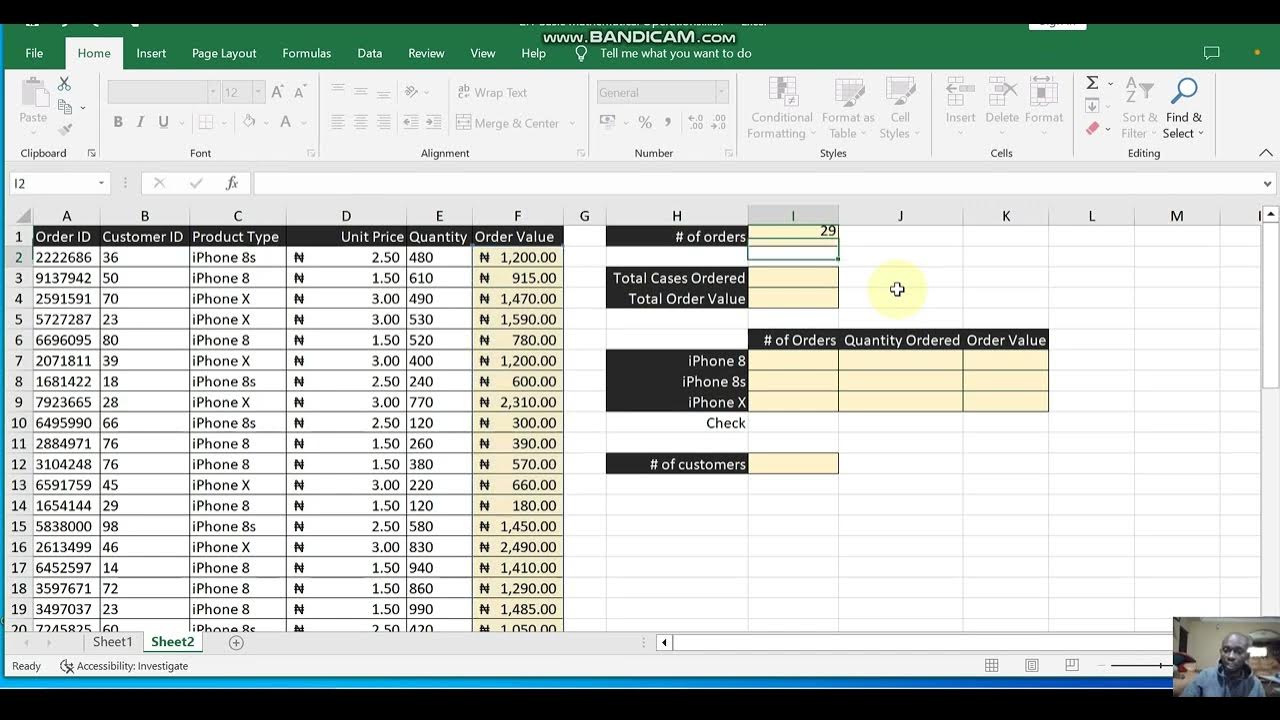Click the Align Right icon
The height and width of the screenshot is (720, 1280).
pyautogui.click(x=382, y=122)
